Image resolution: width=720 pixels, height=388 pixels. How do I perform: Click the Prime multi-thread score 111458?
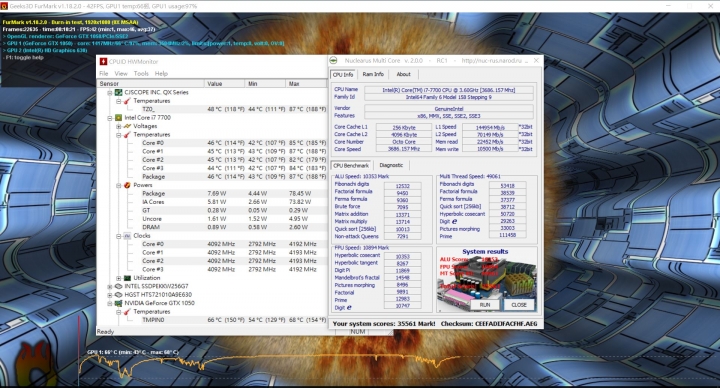click(x=507, y=235)
